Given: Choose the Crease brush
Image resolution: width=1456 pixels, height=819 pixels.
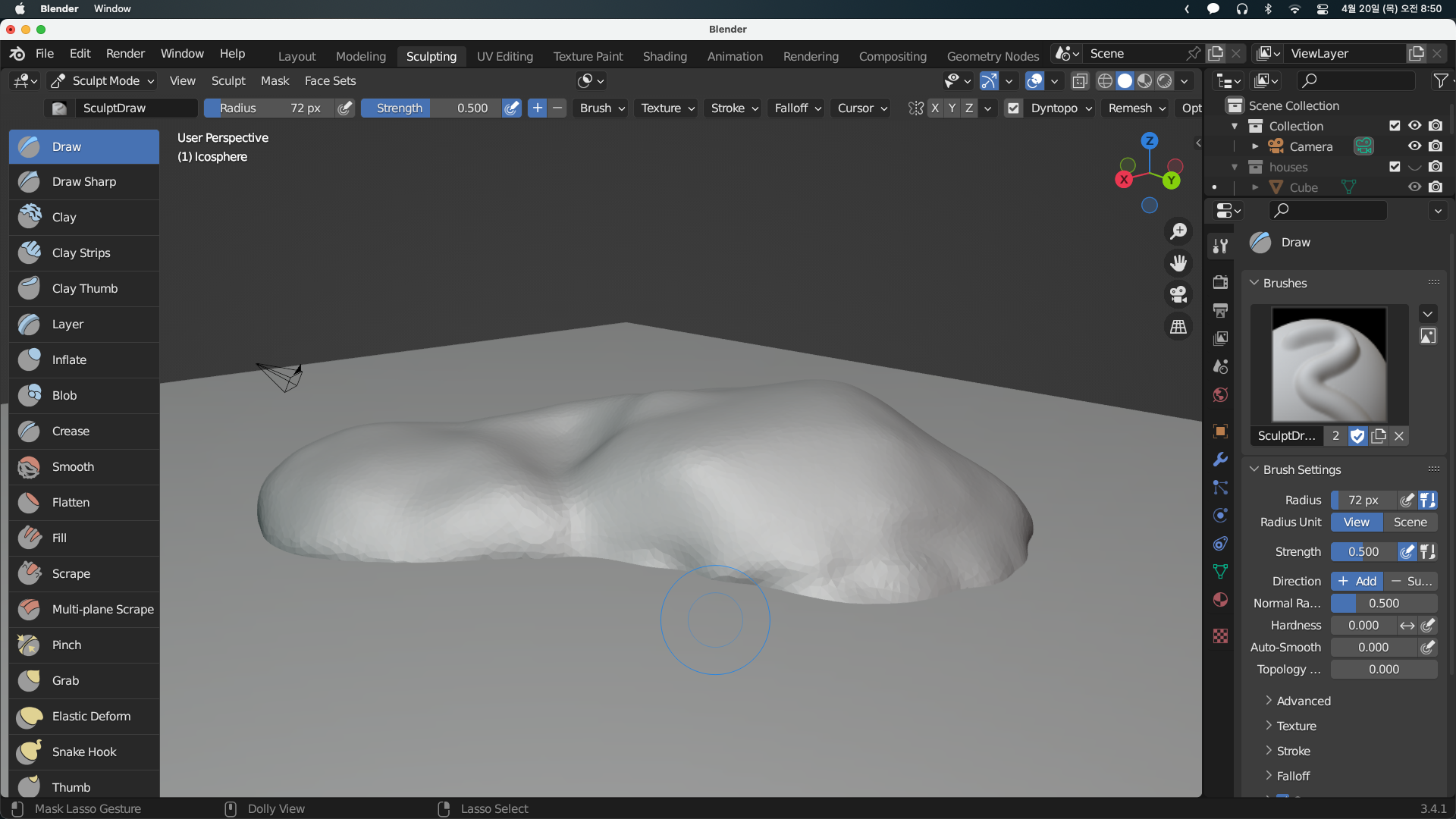Looking at the screenshot, I should click(x=84, y=431).
